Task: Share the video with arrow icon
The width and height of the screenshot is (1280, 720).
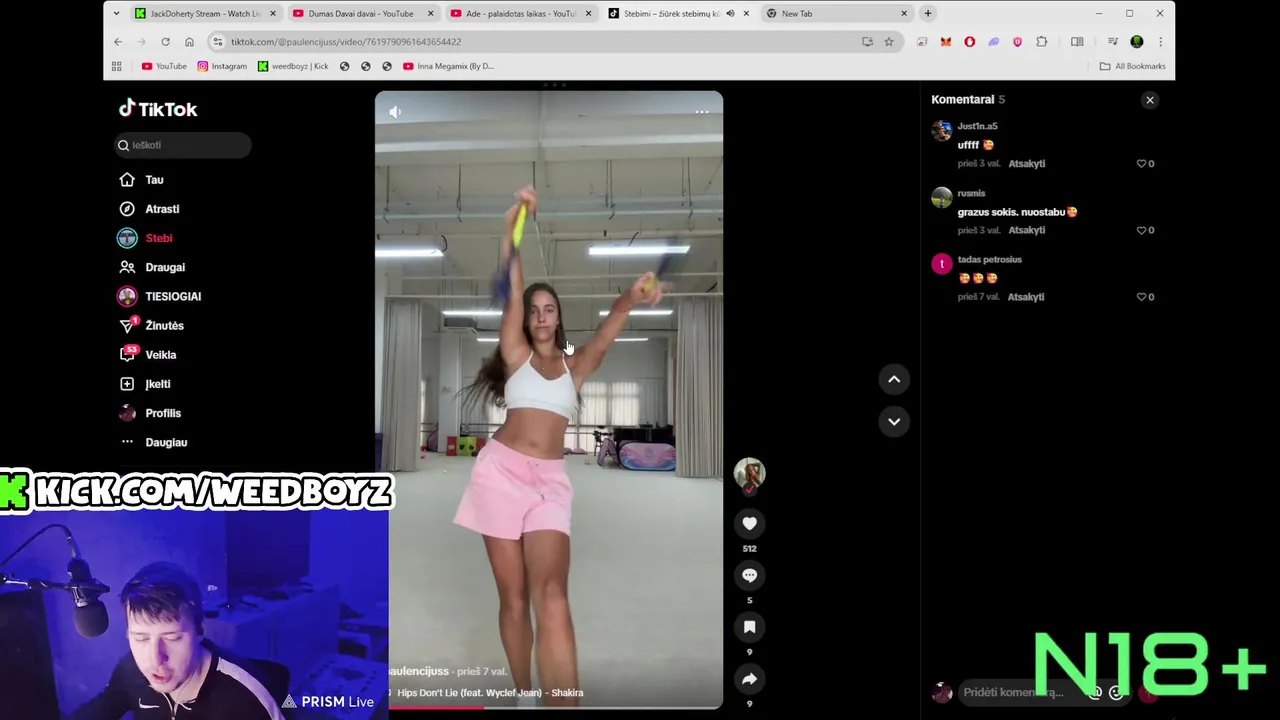Action: (749, 679)
